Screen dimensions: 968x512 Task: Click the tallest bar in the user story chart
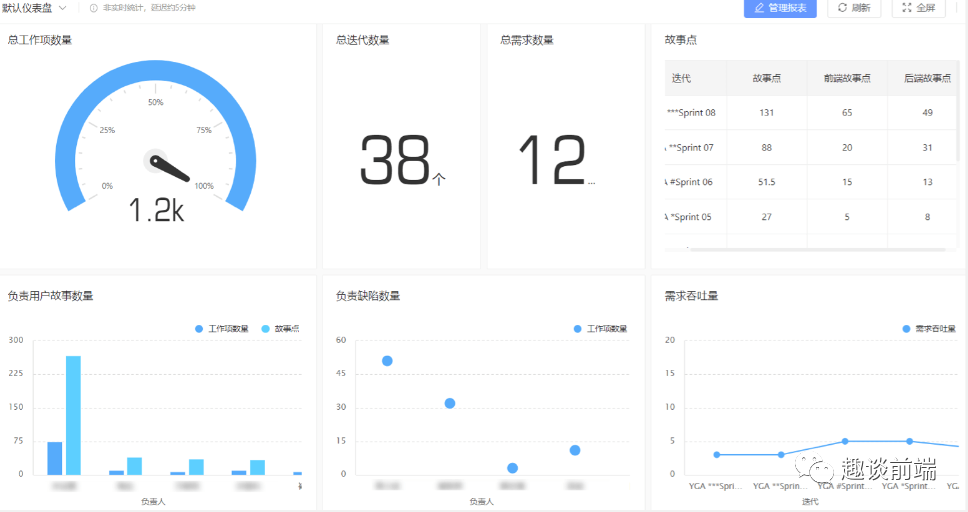pos(73,415)
